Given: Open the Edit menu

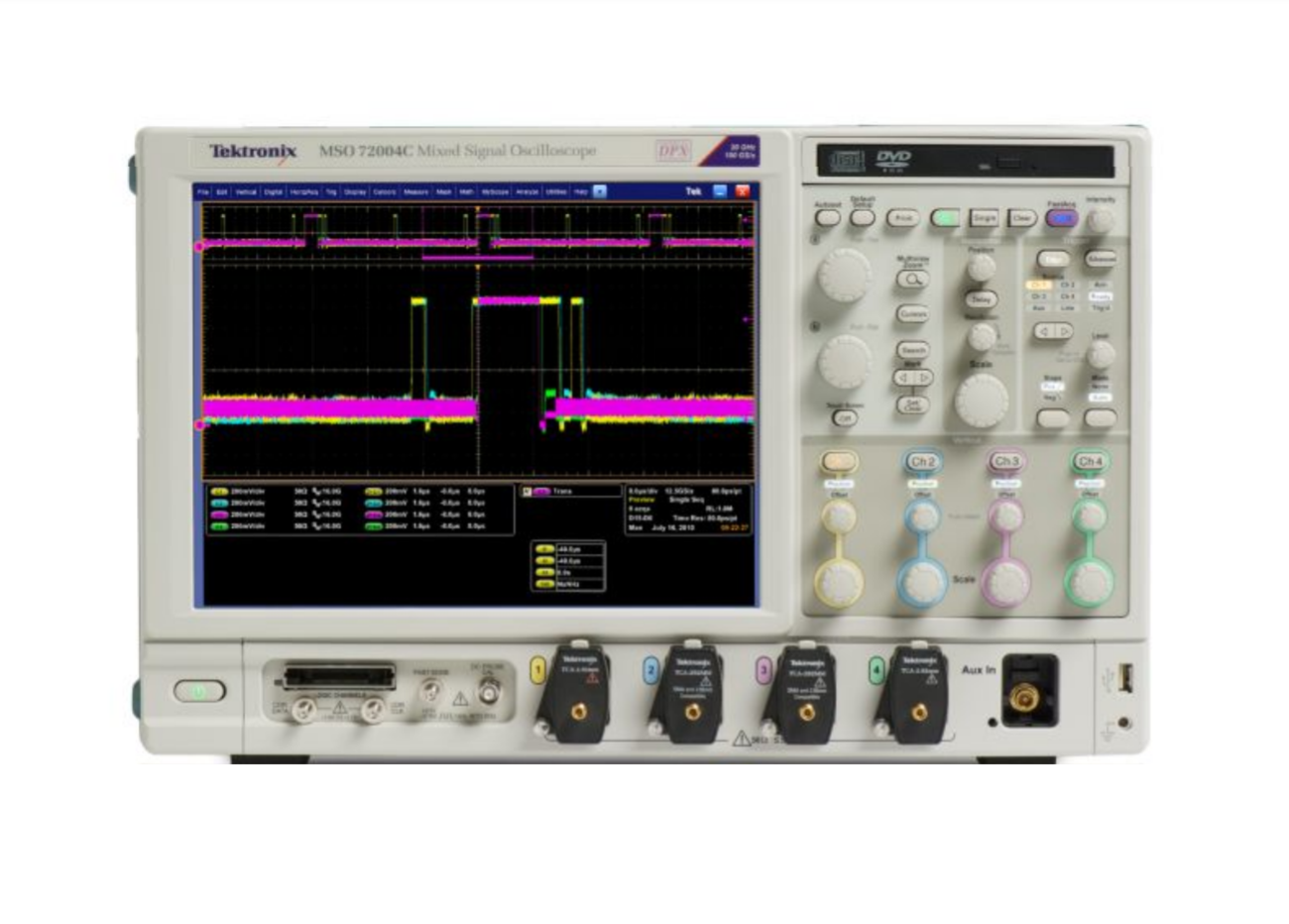Looking at the screenshot, I should pyautogui.click(x=222, y=191).
